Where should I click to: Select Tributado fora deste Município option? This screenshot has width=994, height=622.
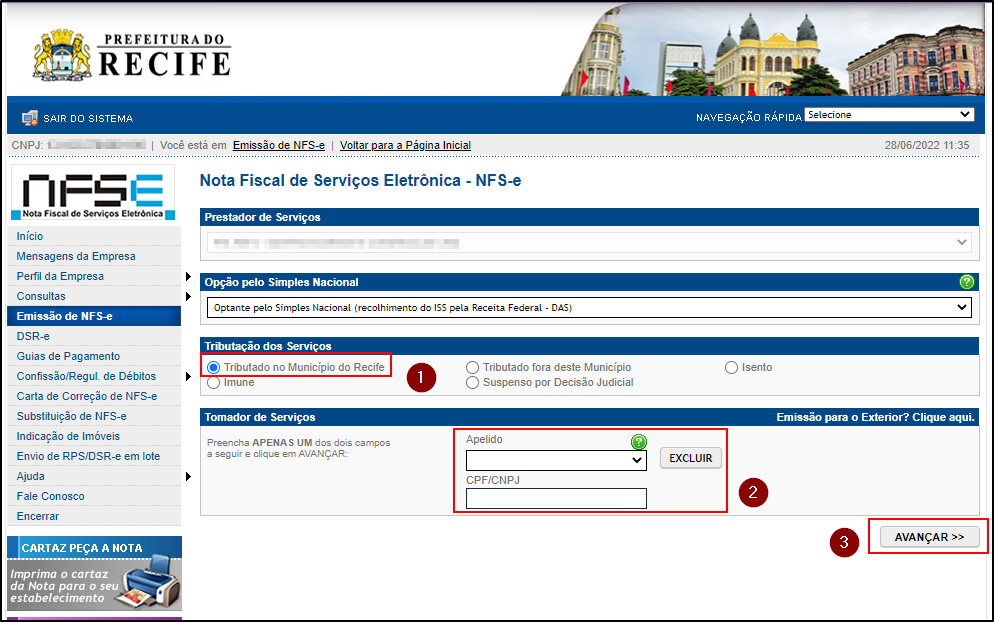[x=472, y=367]
